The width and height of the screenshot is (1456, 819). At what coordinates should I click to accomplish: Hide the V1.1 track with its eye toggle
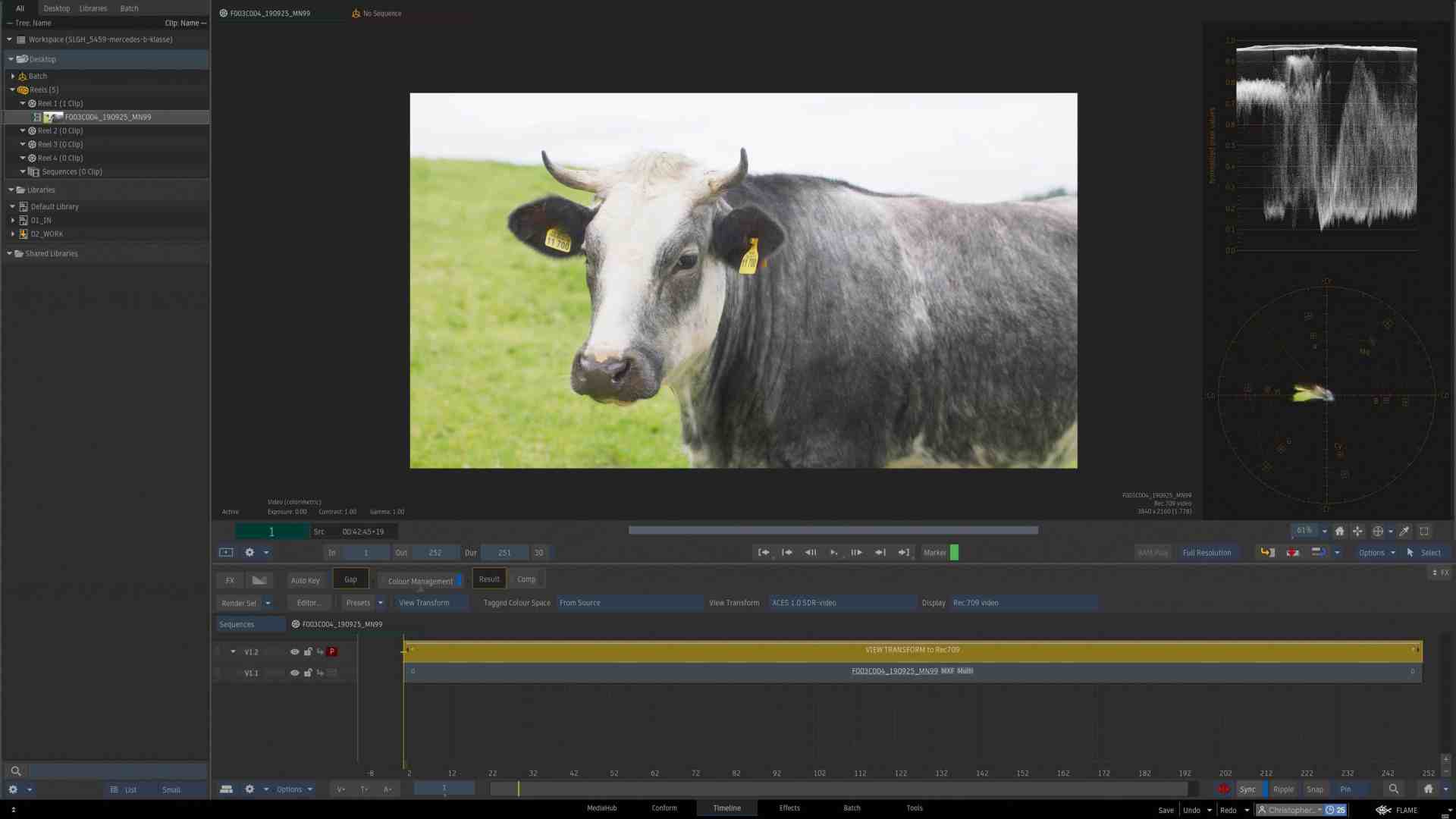295,673
